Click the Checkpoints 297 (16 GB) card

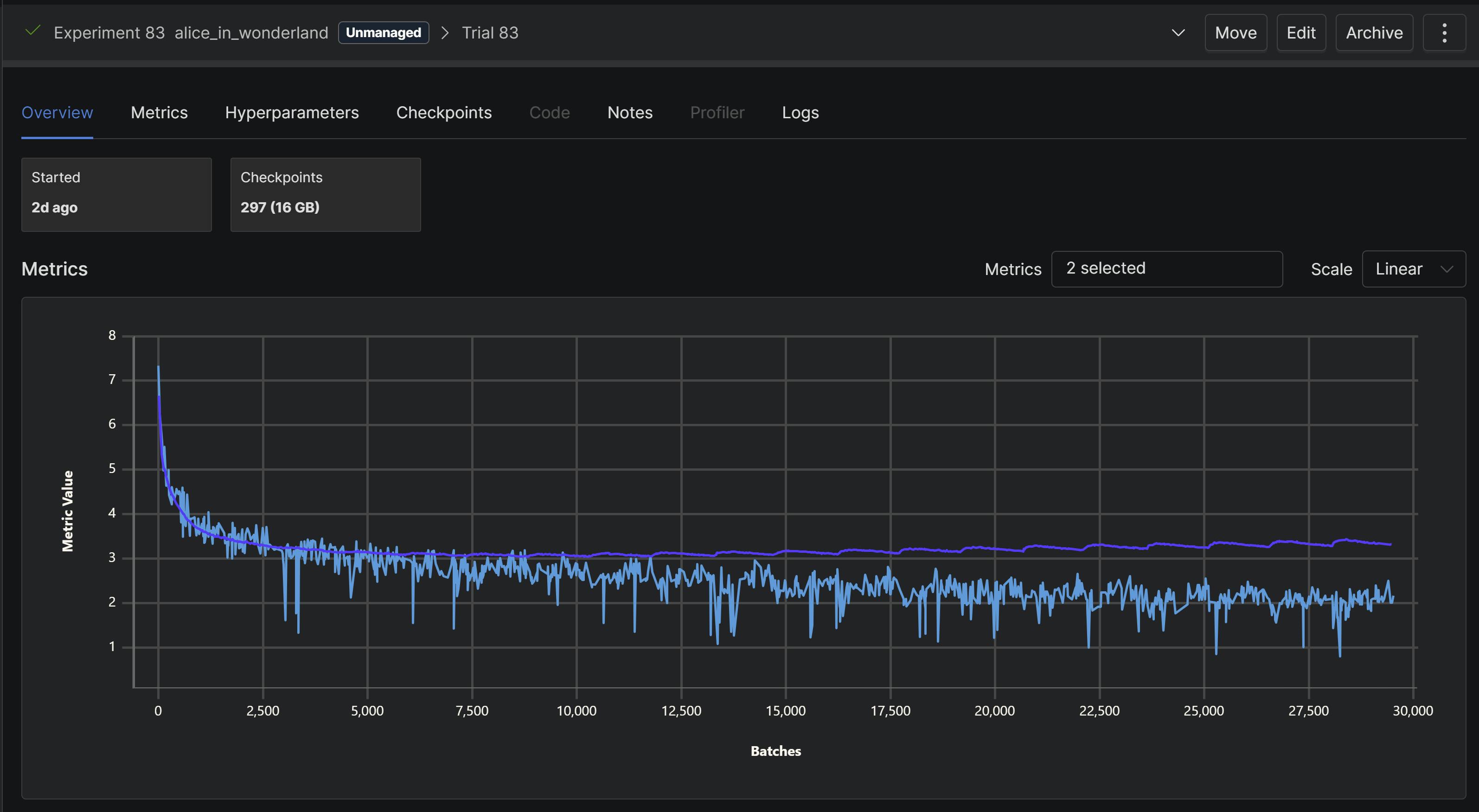point(325,195)
